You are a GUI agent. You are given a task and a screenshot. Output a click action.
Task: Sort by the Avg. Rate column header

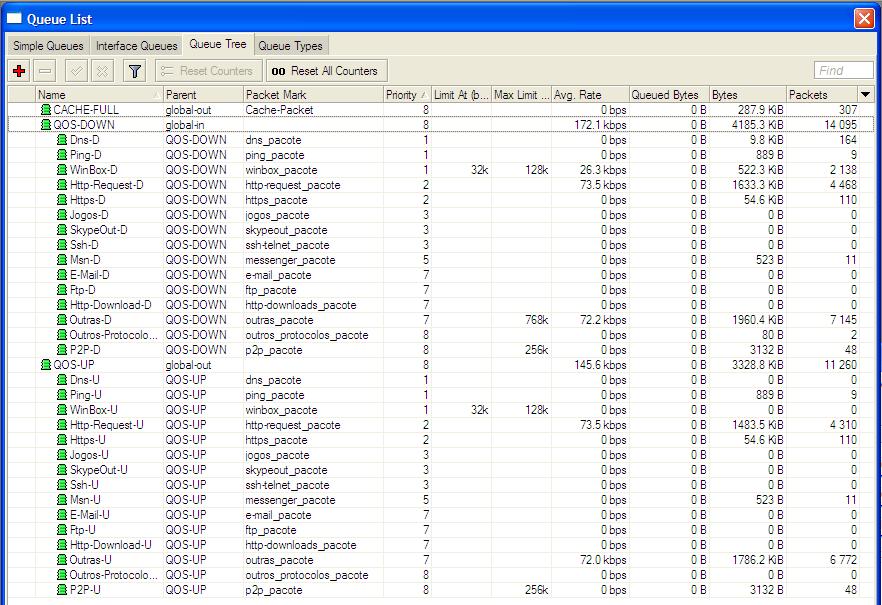point(590,94)
